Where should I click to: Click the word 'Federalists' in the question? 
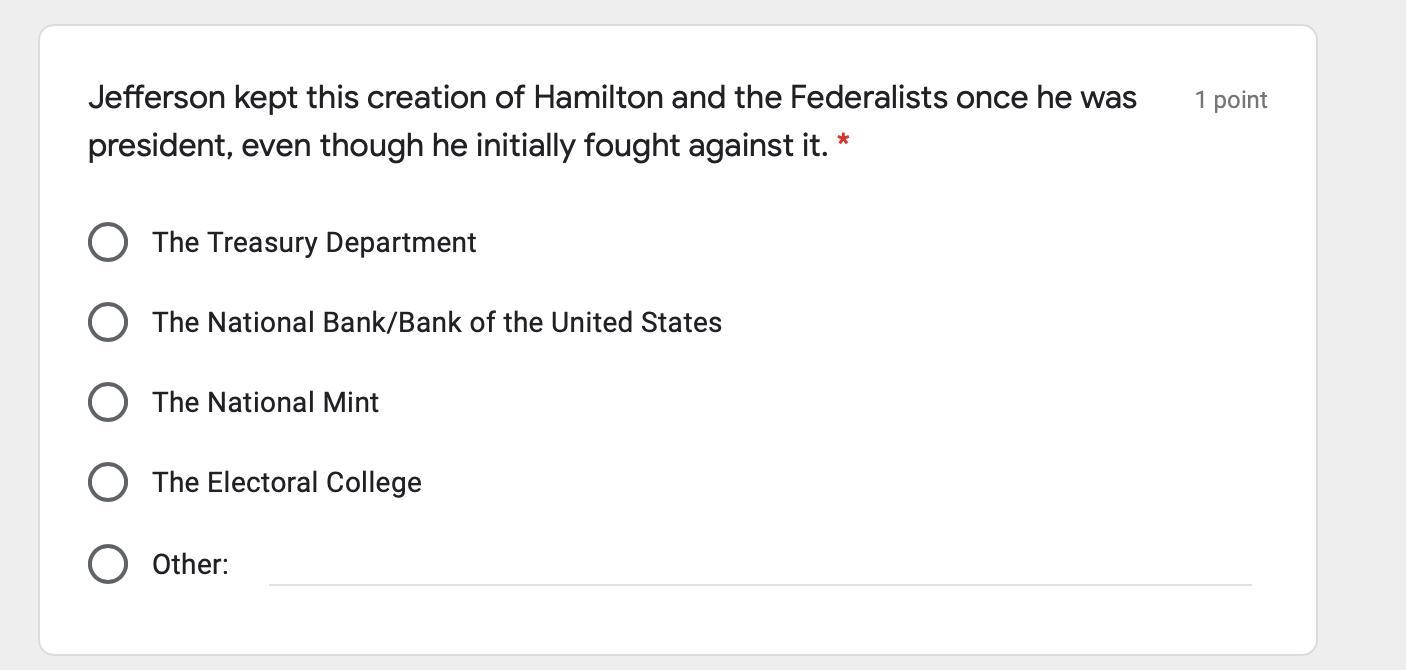point(868,98)
